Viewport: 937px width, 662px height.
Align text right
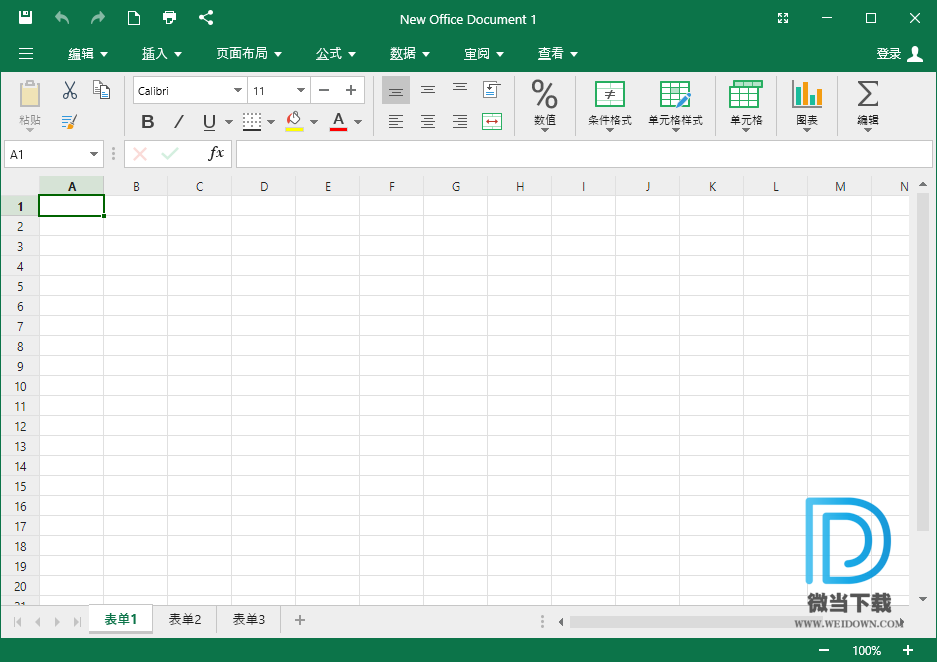(x=460, y=122)
